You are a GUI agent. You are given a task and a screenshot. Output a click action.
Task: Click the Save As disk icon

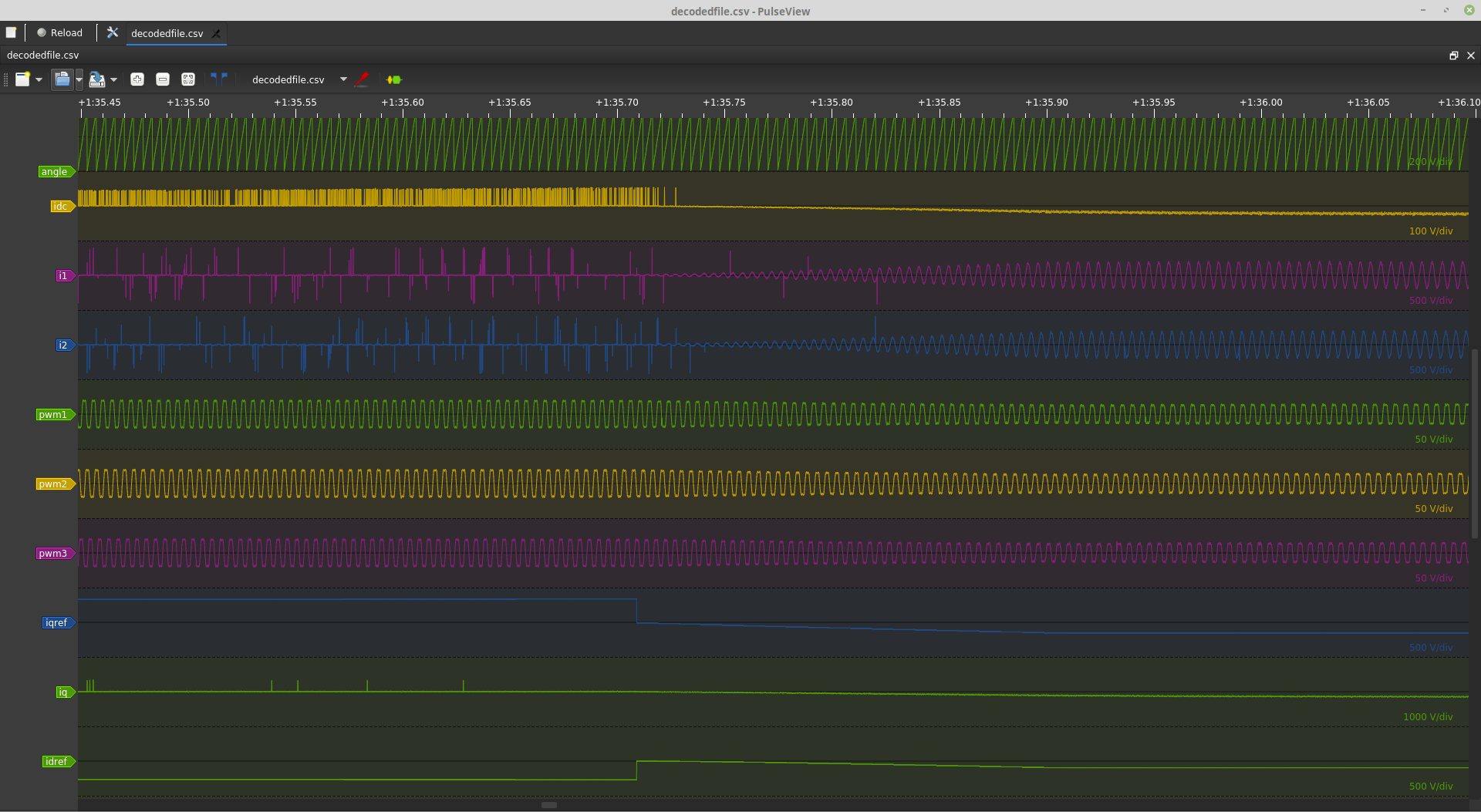point(96,79)
